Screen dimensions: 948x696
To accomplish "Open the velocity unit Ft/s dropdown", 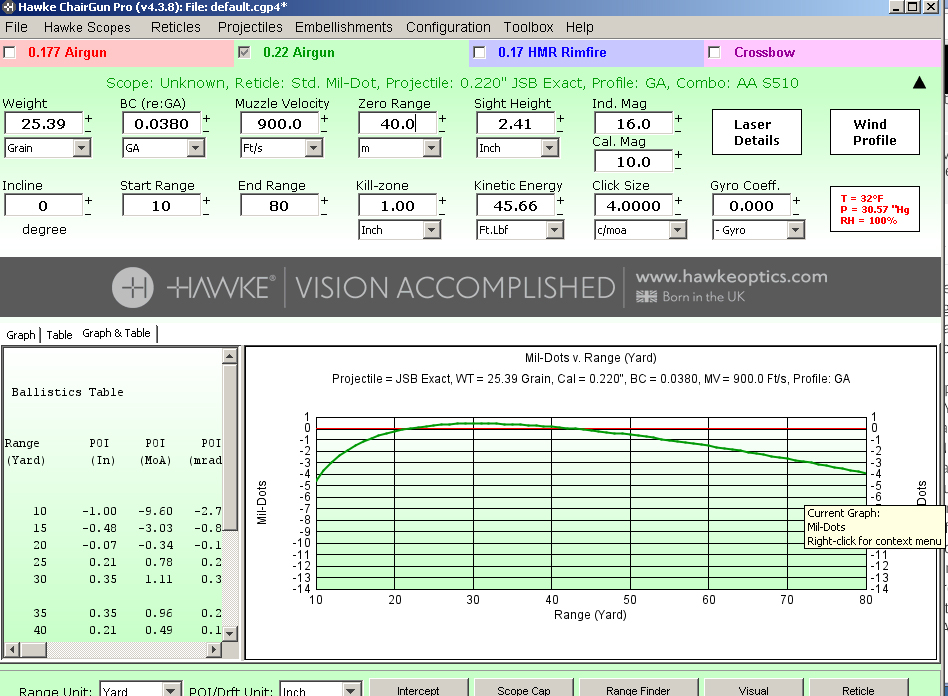I will (x=313, y=148).
